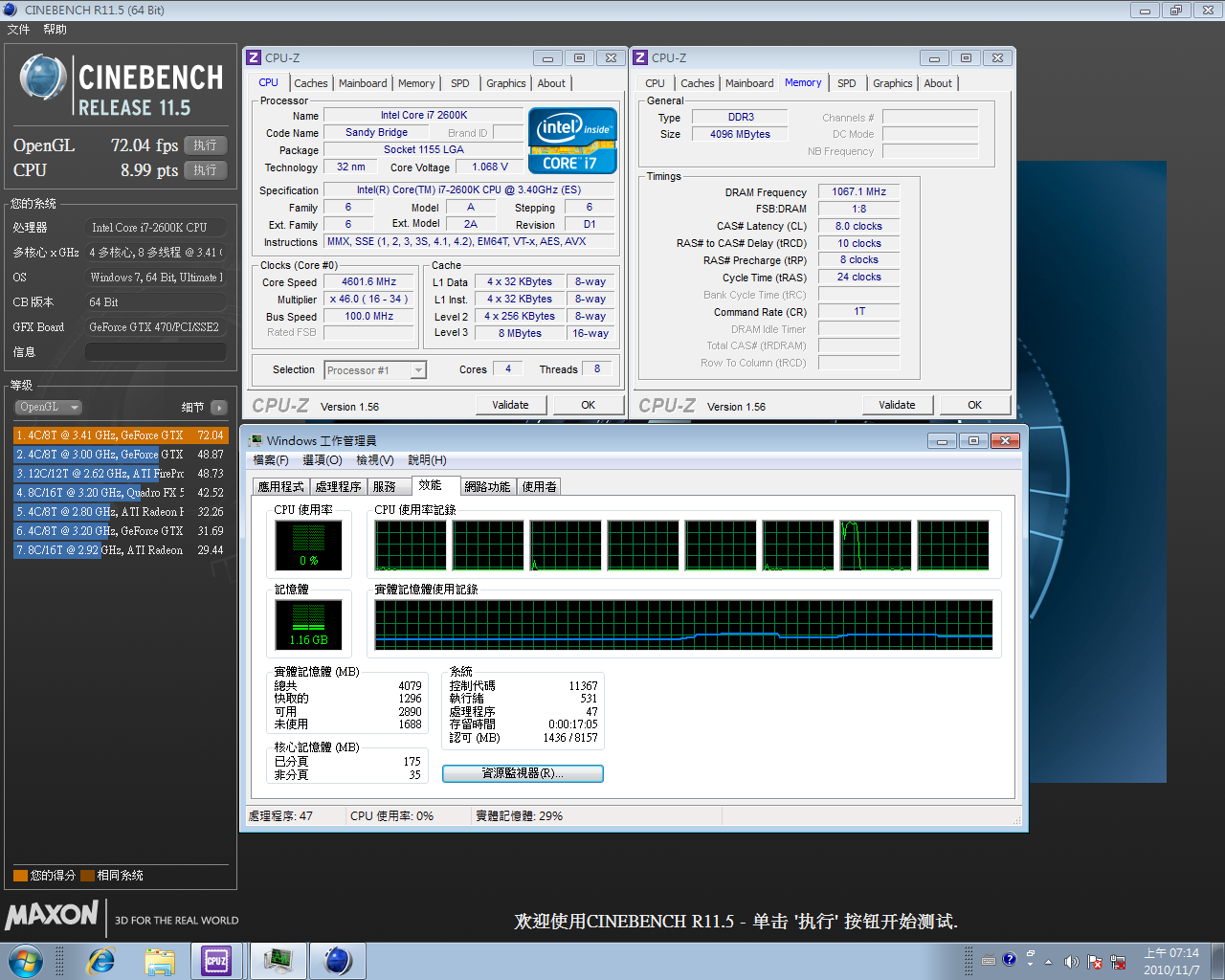Open the OpenGL ranking dropdown

[x=48, y=407]
